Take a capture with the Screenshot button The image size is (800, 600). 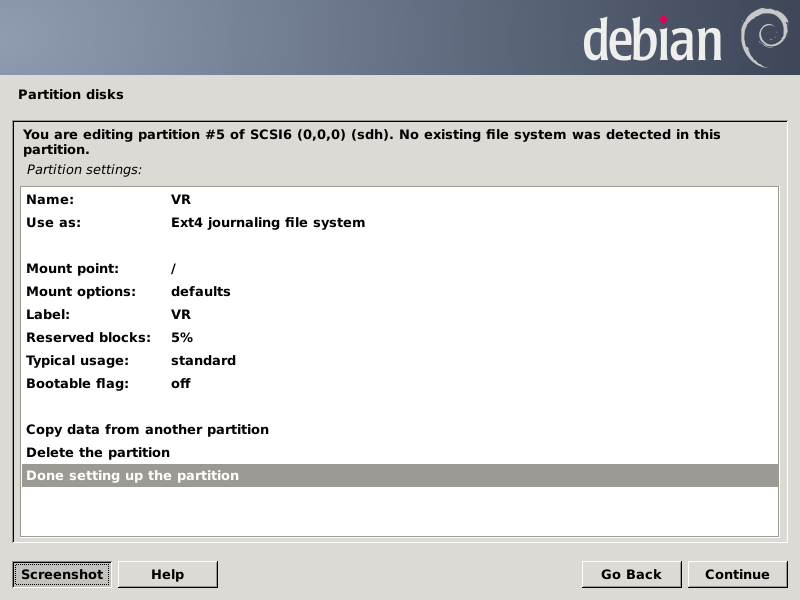[62, 574]
